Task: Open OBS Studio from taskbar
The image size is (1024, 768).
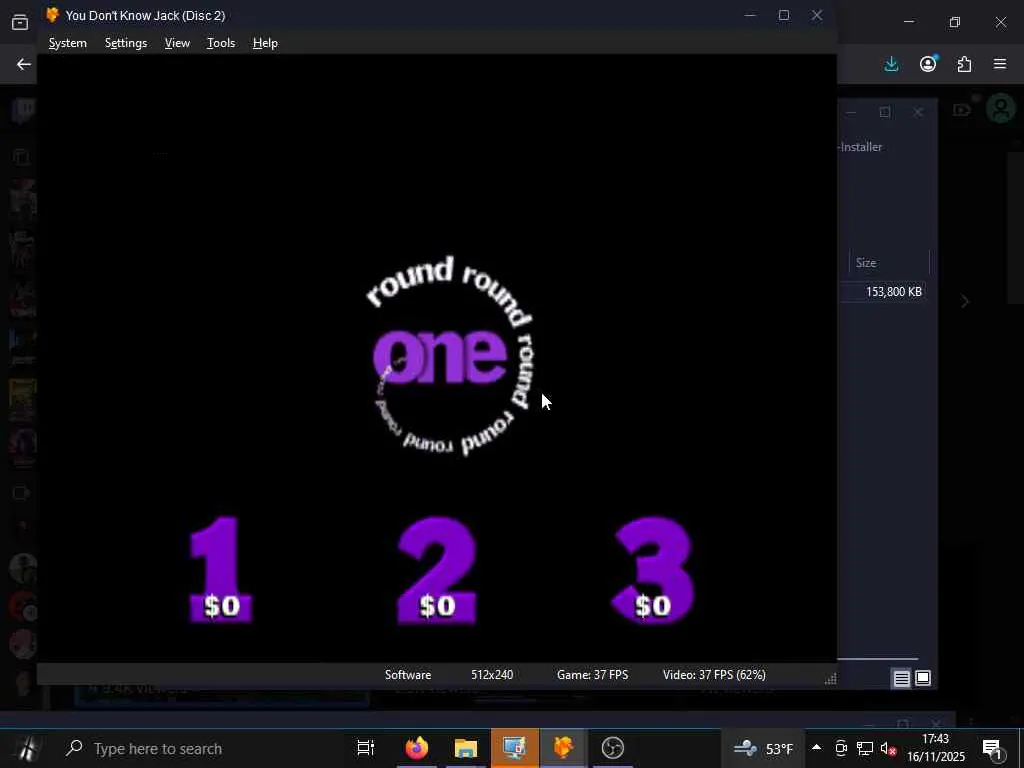Action: pos(613,748)
